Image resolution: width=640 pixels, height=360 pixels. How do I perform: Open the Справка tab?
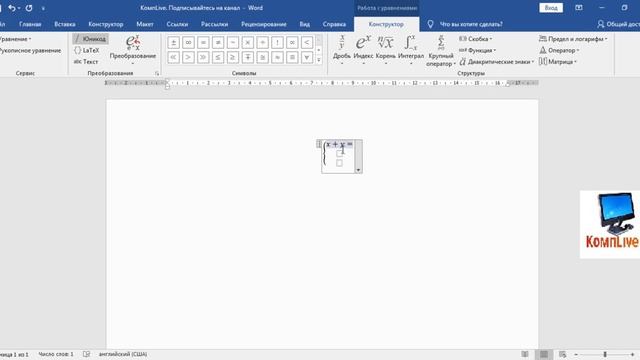point(334,24)
